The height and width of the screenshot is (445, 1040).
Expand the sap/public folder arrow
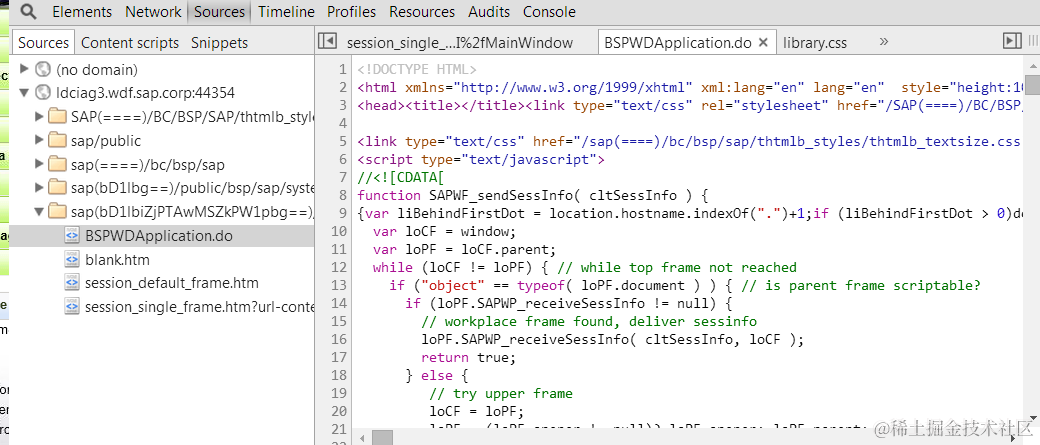tap(39, 140)
